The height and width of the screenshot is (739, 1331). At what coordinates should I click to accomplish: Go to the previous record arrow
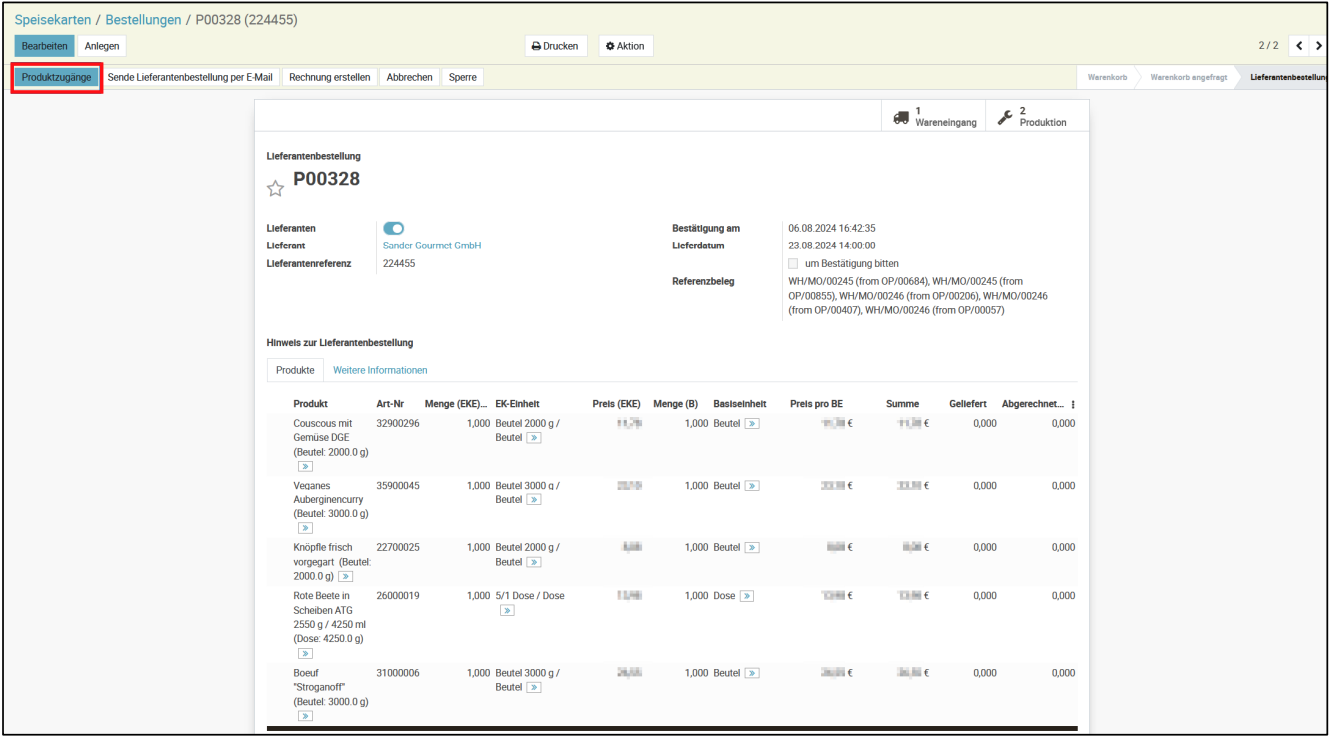pyautogui.click(x=1297, y=46)
